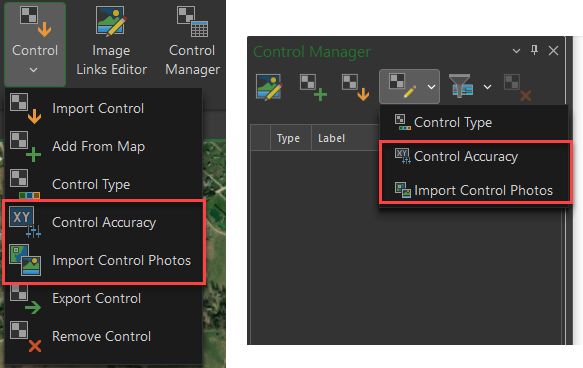Click the Export Control green arrow icon
Viewport: 583px width, 368px height.
click(x=25, y=300)
